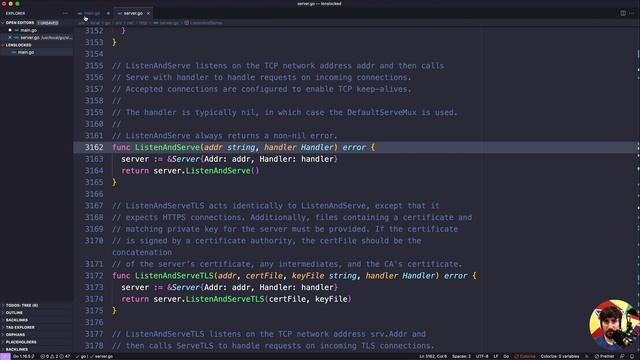Open the errors and warnings problems indicator
This screenshot has height=360, width=640.
point(55,356)
